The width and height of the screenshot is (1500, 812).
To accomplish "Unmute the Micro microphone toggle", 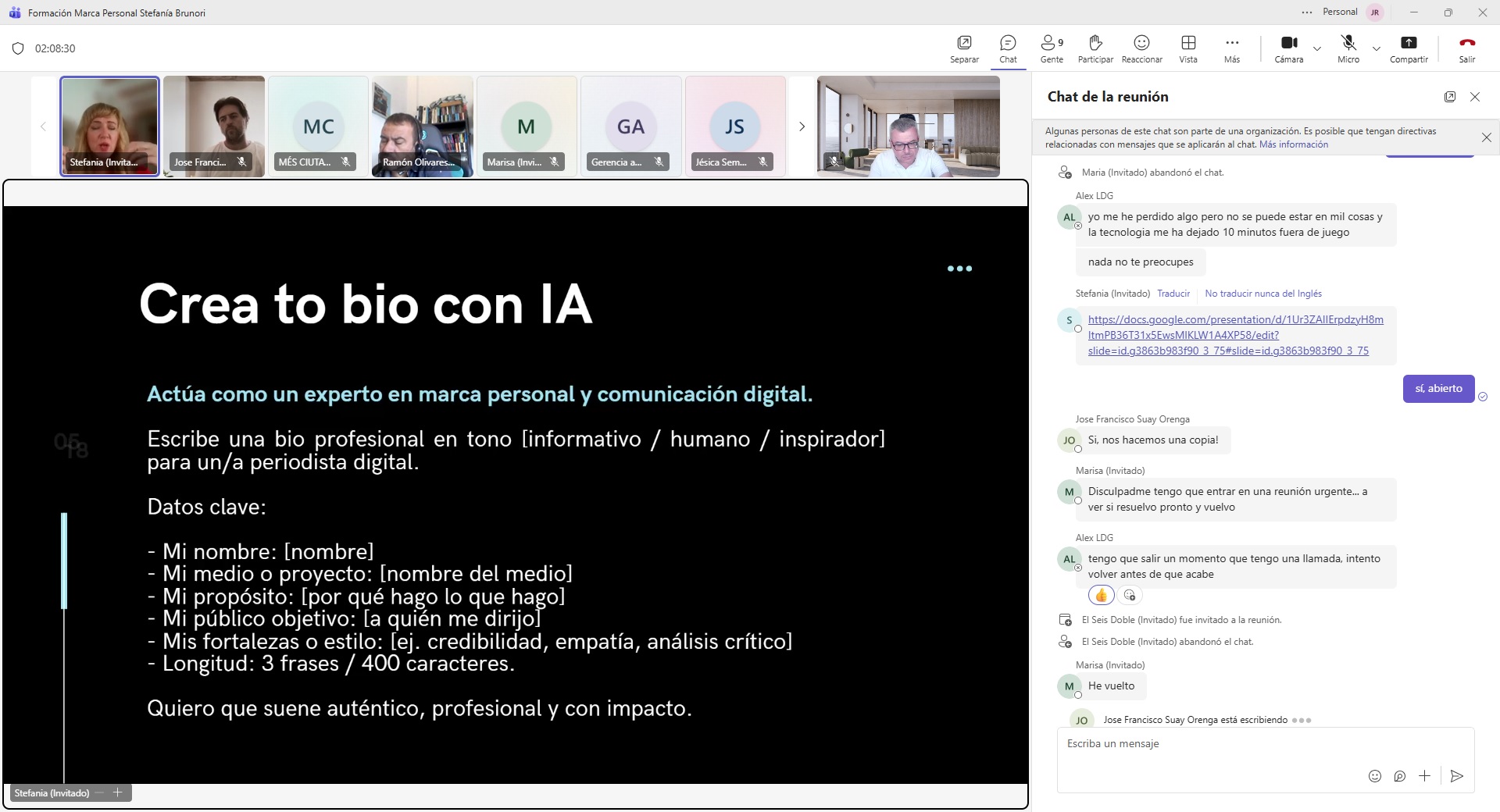I will (1348, 43).
